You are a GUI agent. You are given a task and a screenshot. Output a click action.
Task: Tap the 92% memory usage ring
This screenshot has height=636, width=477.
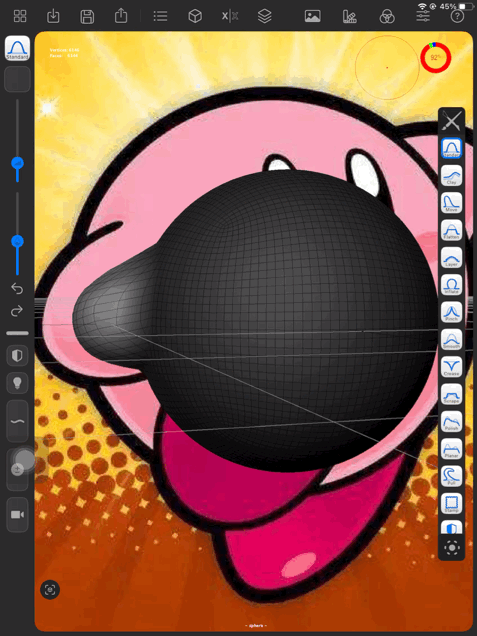coord(435,58)
